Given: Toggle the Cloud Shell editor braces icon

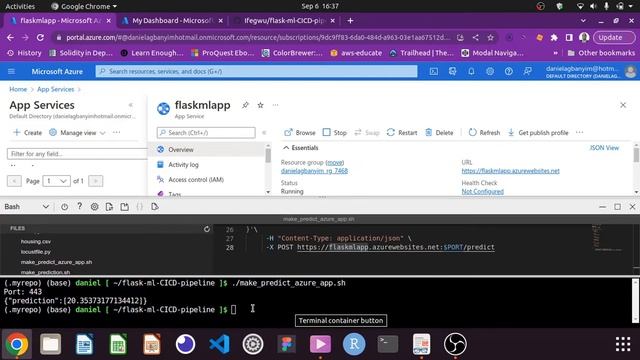Looking at the screenshot, I should [140, 207].
